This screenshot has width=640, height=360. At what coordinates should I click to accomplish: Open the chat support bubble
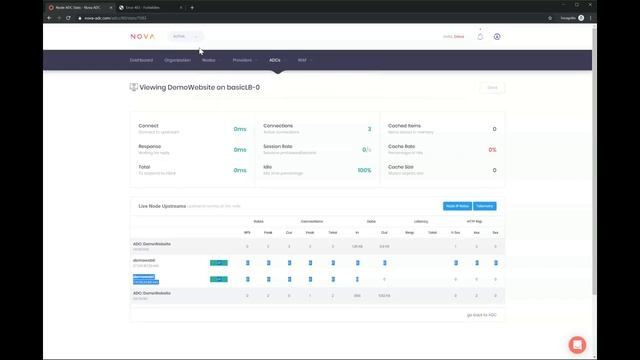[x=577, y=345]
